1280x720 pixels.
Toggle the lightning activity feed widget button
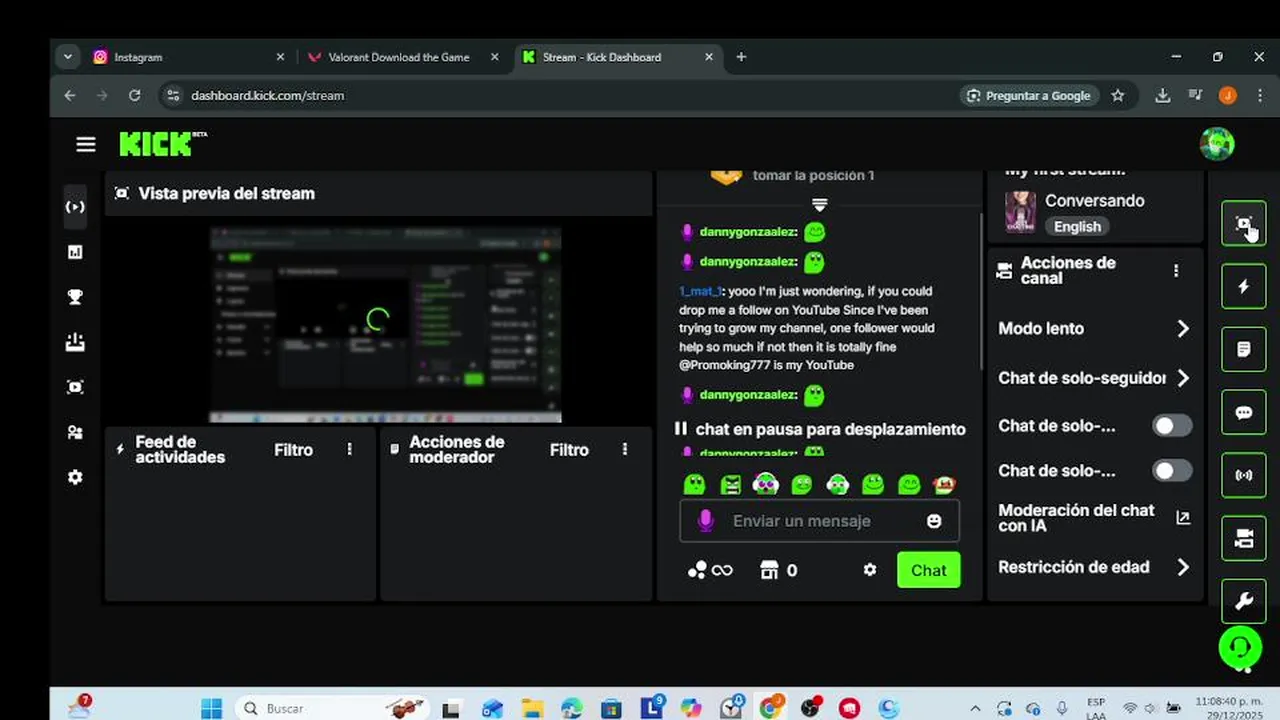[x=1243, y=287]
